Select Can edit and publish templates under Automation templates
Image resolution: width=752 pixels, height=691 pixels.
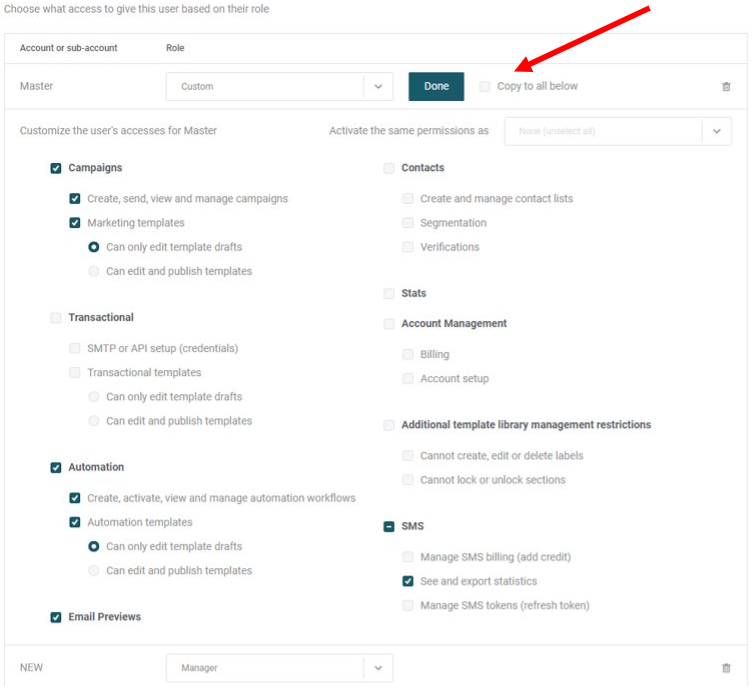pyautogui.click(x=94, y=570)
